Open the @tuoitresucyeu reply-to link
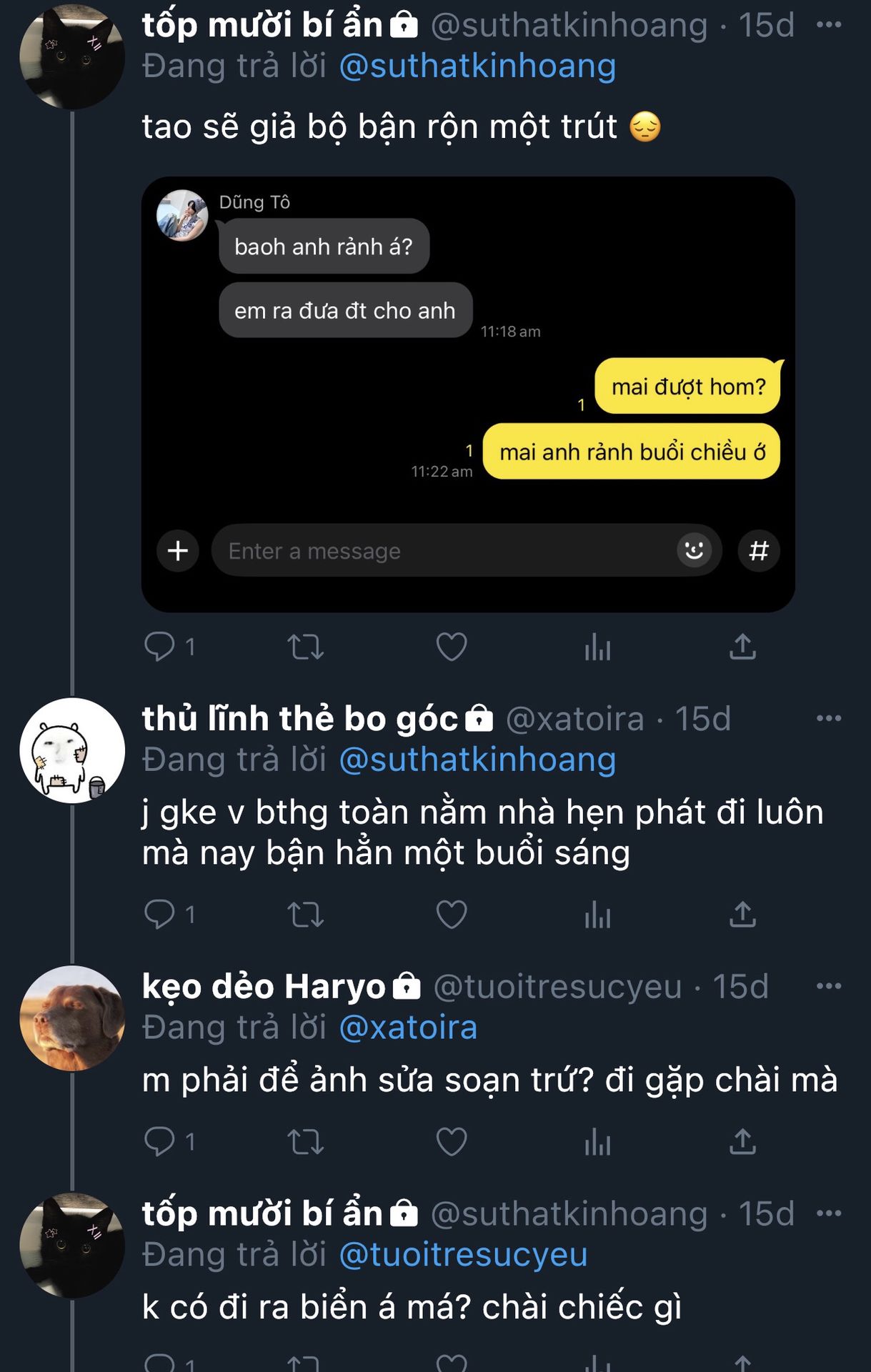Viewport: 871px width, 1372px height. click(x=463, y=1255)
